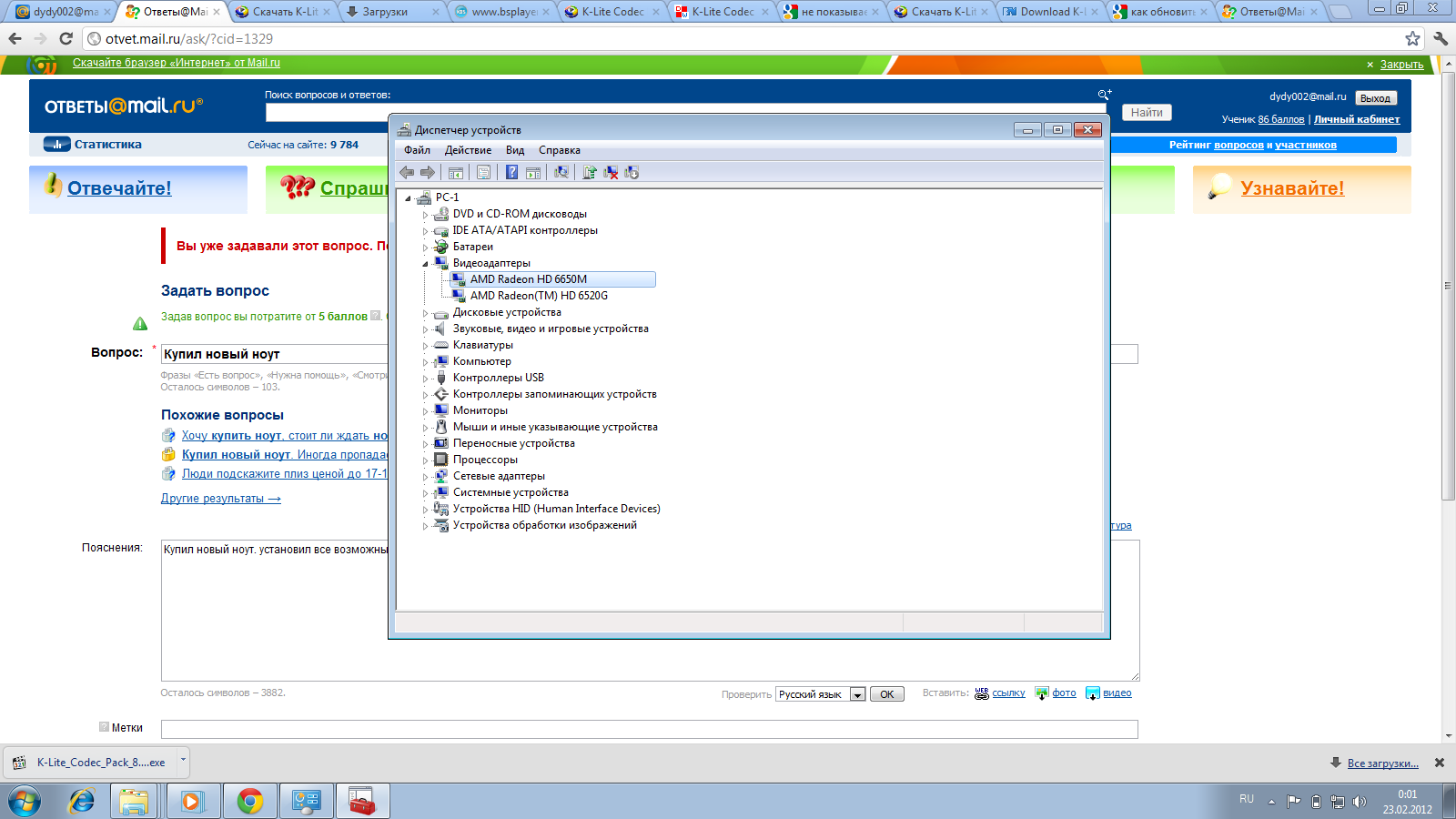Viewport: 1456px width, 819px height.
Task: Toggle the console tree pane toolbar icon
Action: point(456,172)
